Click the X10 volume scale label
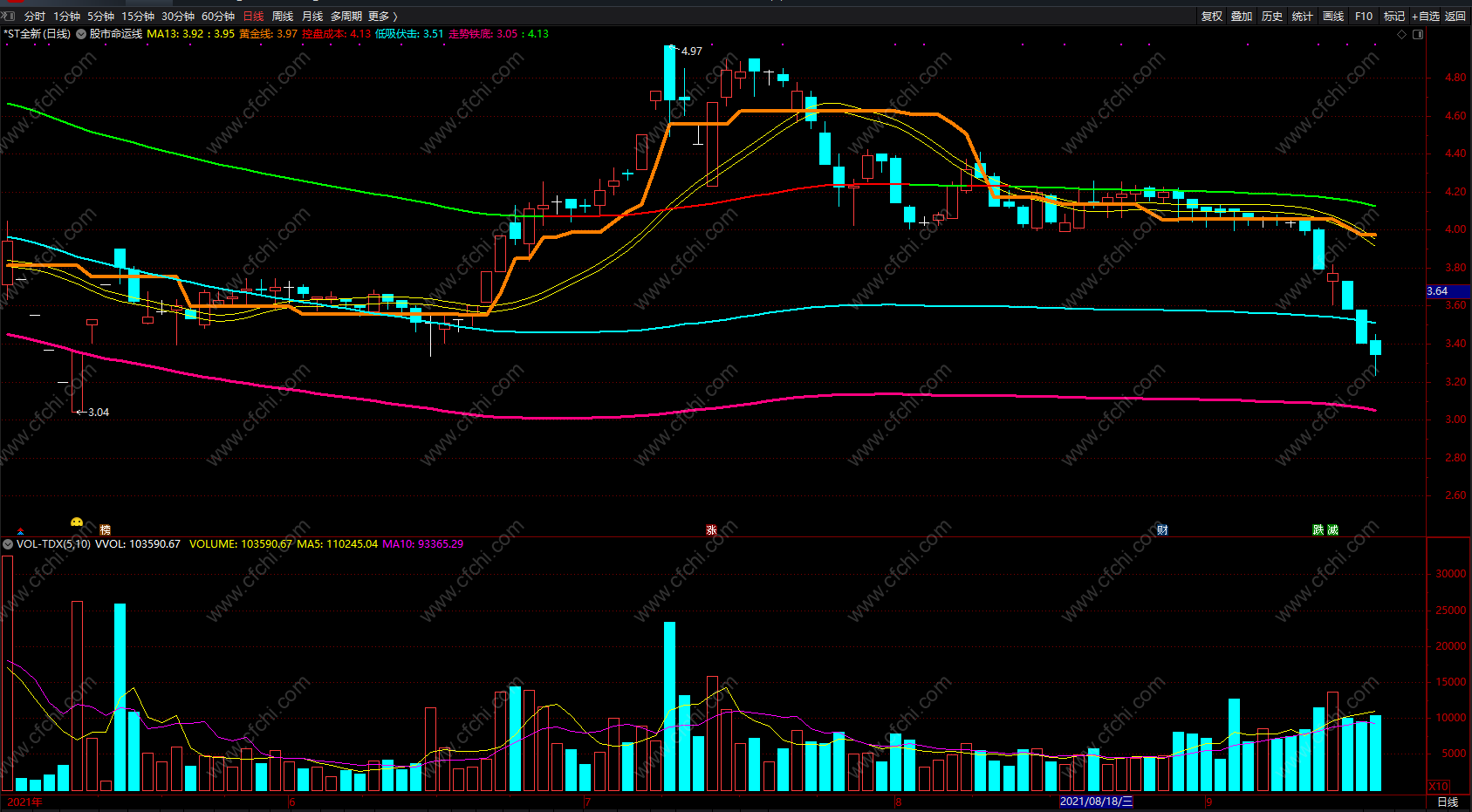 (1439, 786)
